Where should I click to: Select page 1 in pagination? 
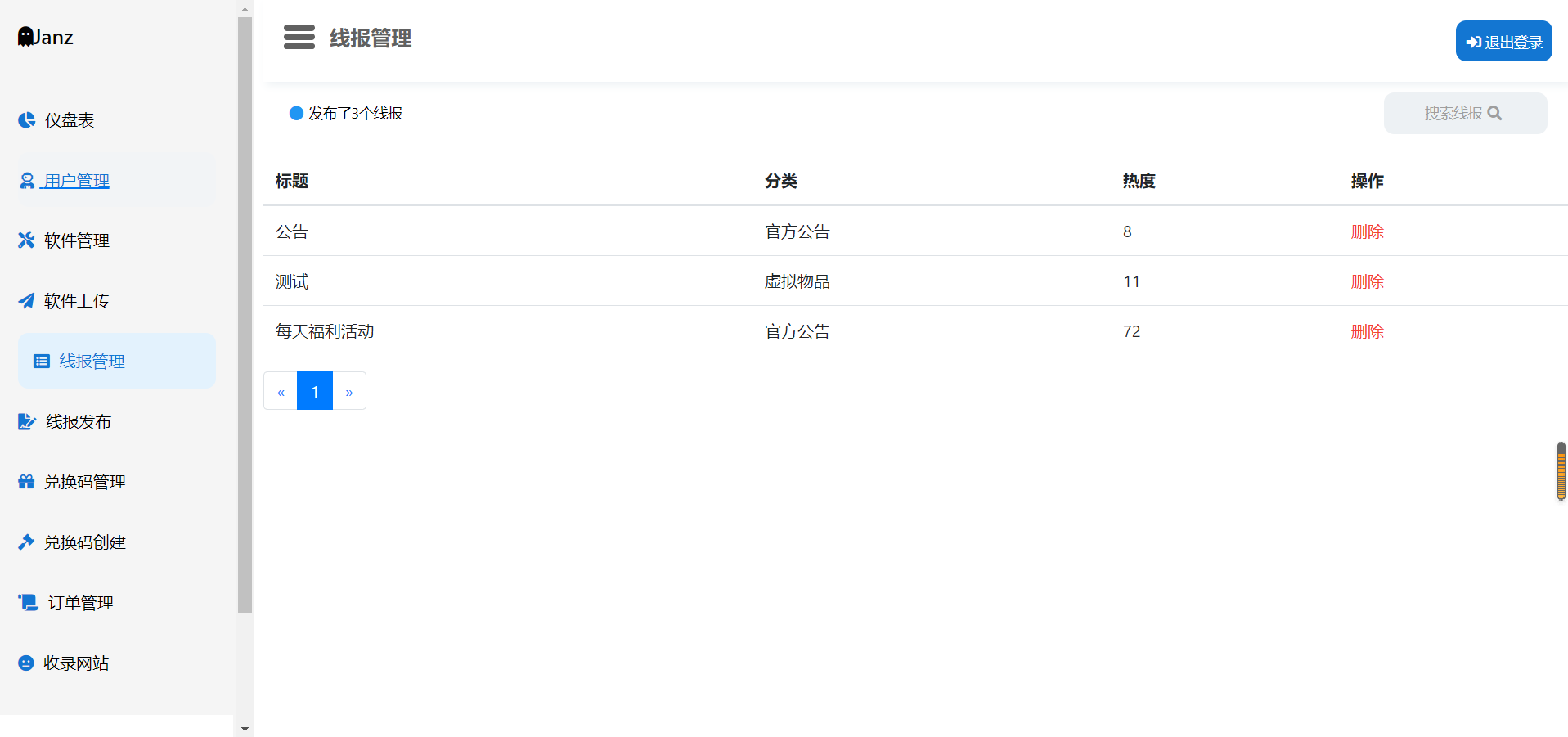pyautogui.click(x=315, y=392)
